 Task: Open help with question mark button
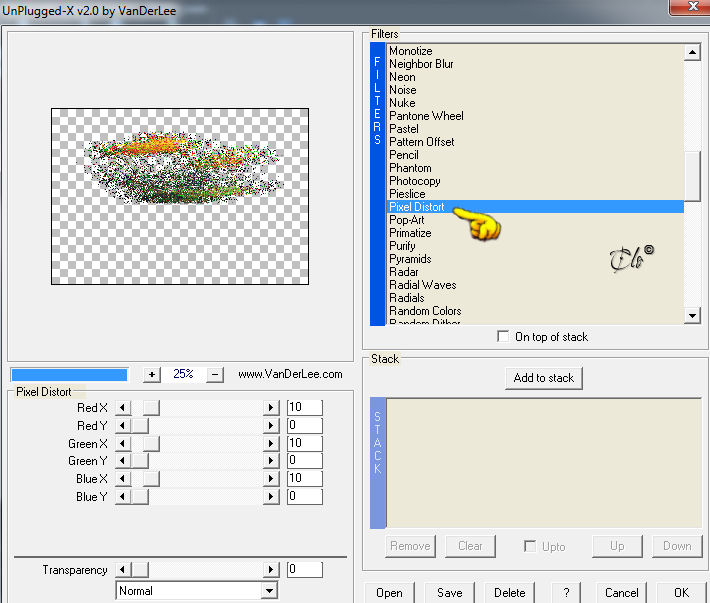point(566,593)
